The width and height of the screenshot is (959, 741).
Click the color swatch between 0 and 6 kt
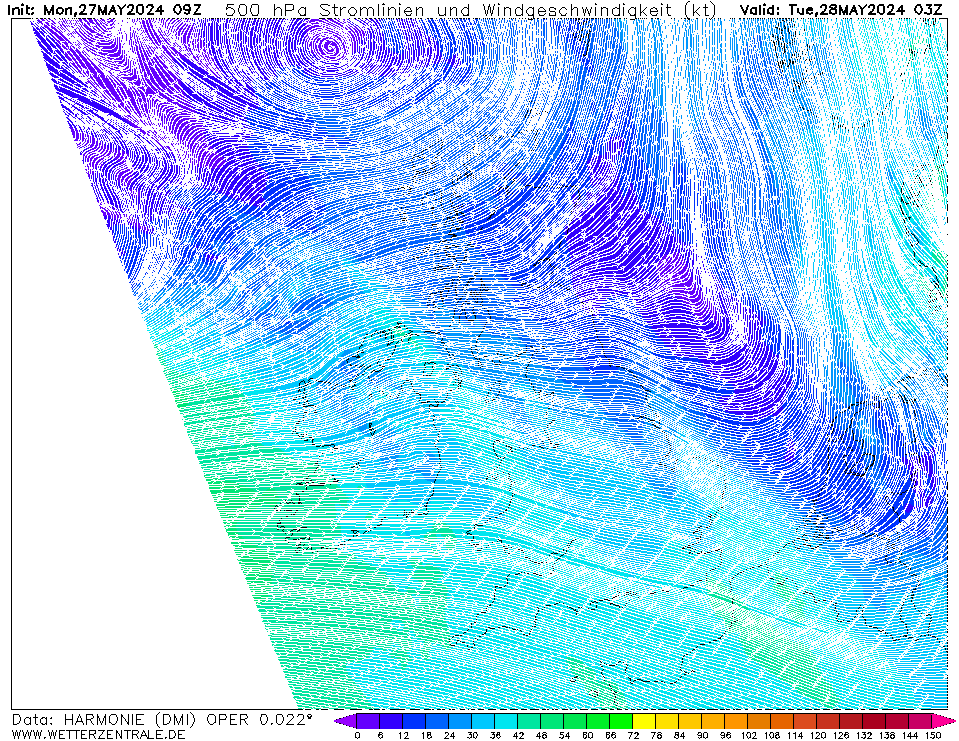pos(369,721)
